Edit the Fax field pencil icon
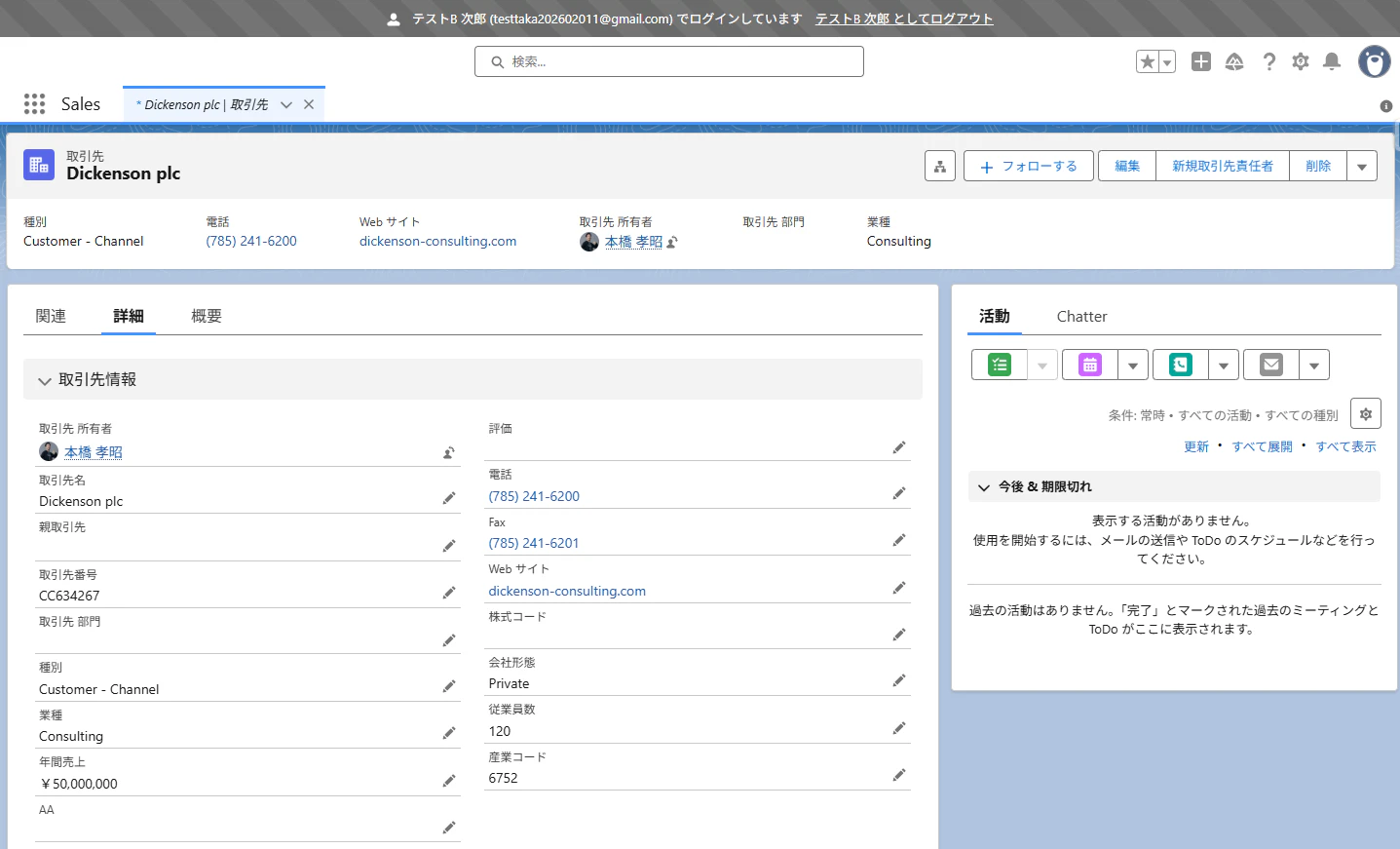Screen dimensions: 1400x849 [899, 540]
